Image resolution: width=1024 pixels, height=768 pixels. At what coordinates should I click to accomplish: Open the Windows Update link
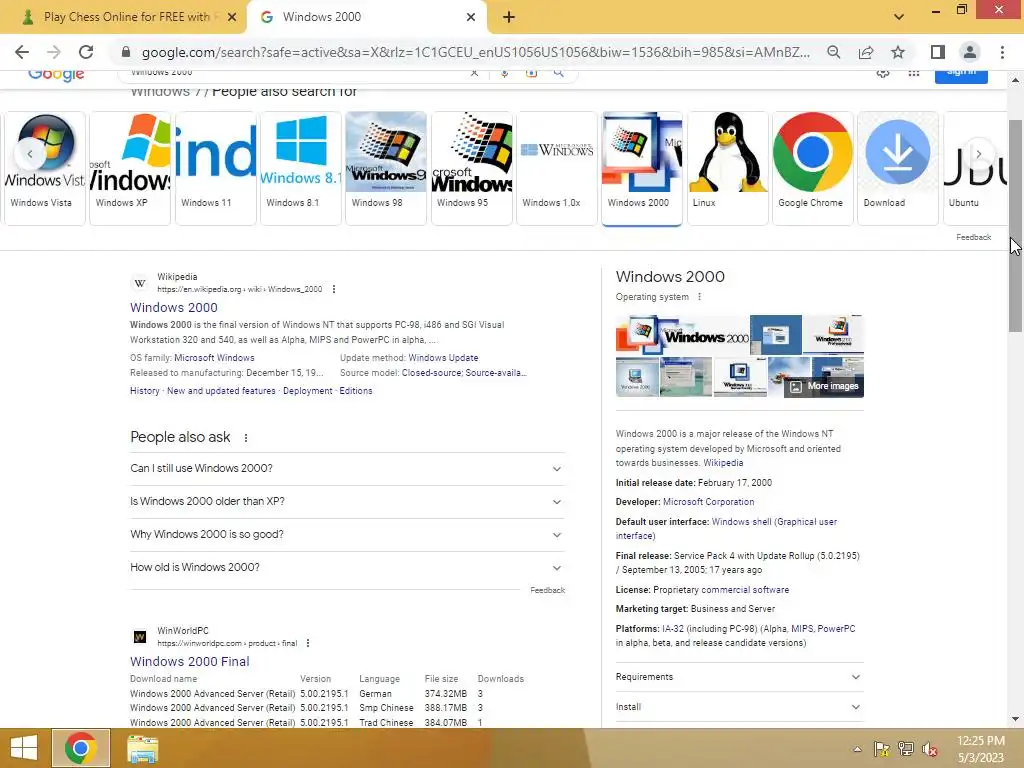point(443,358)
